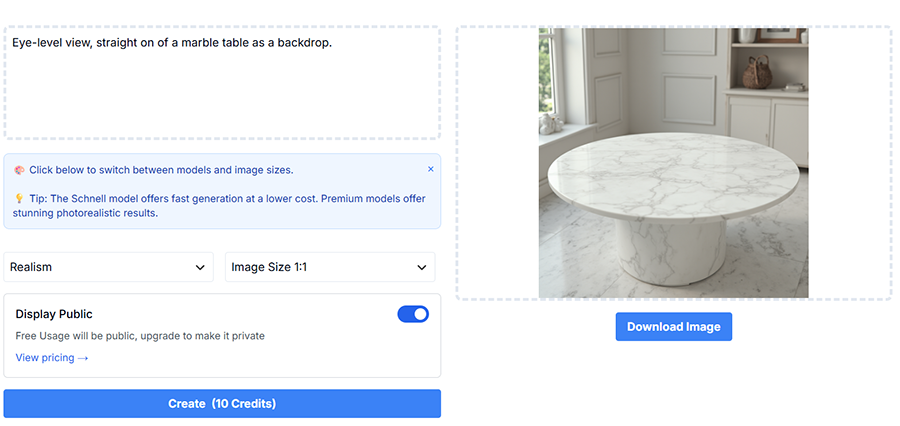Viewport: 900px width, 426px height.
Task: Toggle the Display Public switch off
Action: click(x=413, y=314)
